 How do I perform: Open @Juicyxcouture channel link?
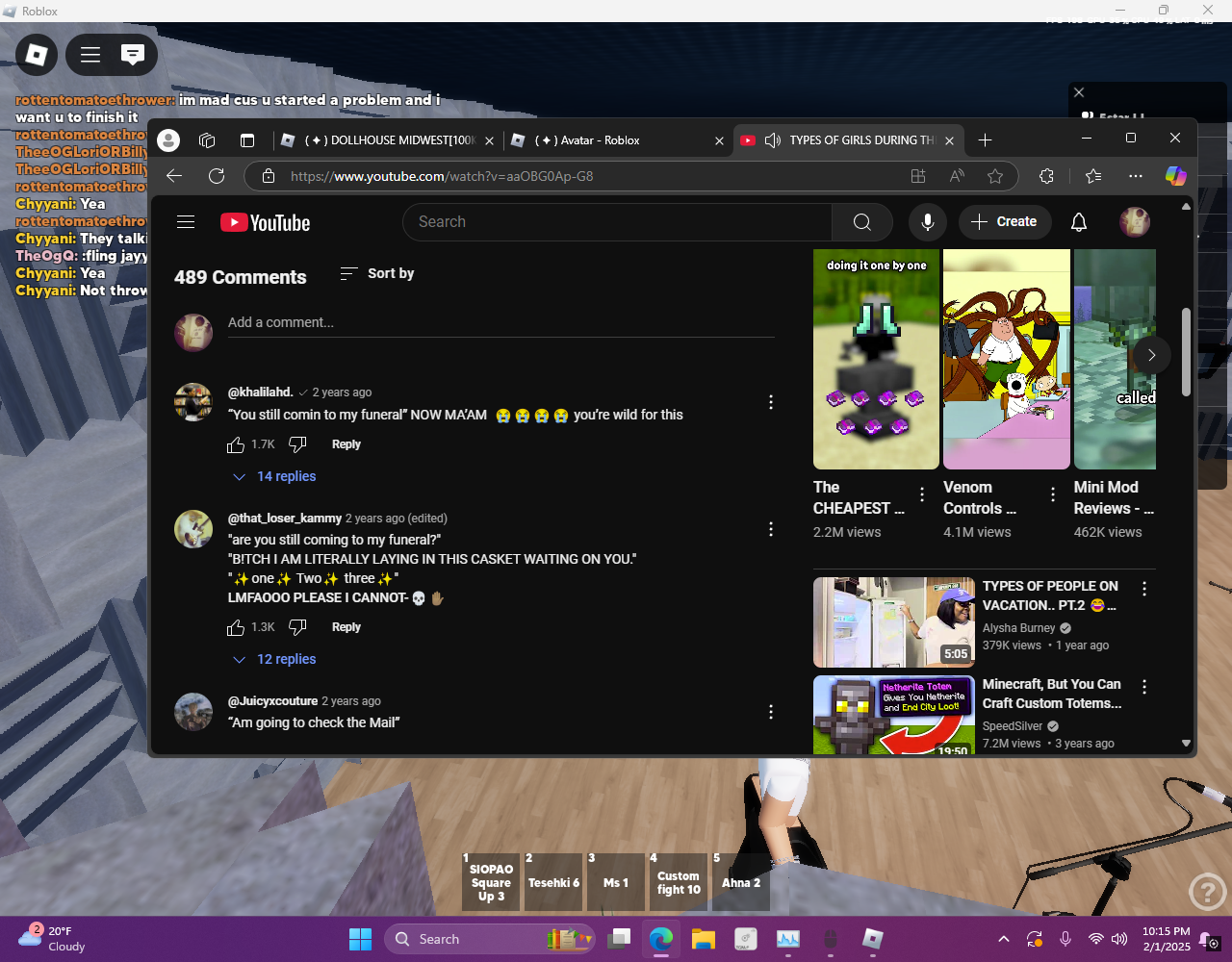pyautogui.click(x=272, y=701)
